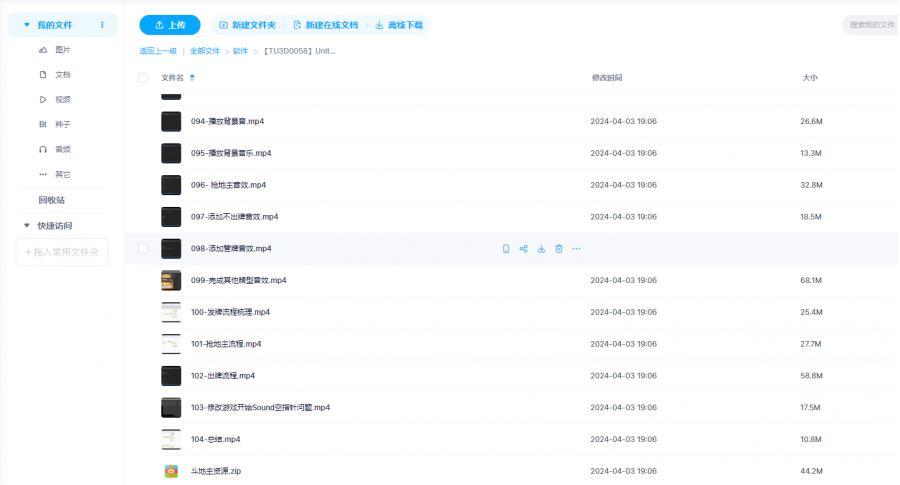Image resolution: width=900 pixels, height=485 pixels.
Task: Select file name starting 094- .mp4
Action: pos(227,121)
